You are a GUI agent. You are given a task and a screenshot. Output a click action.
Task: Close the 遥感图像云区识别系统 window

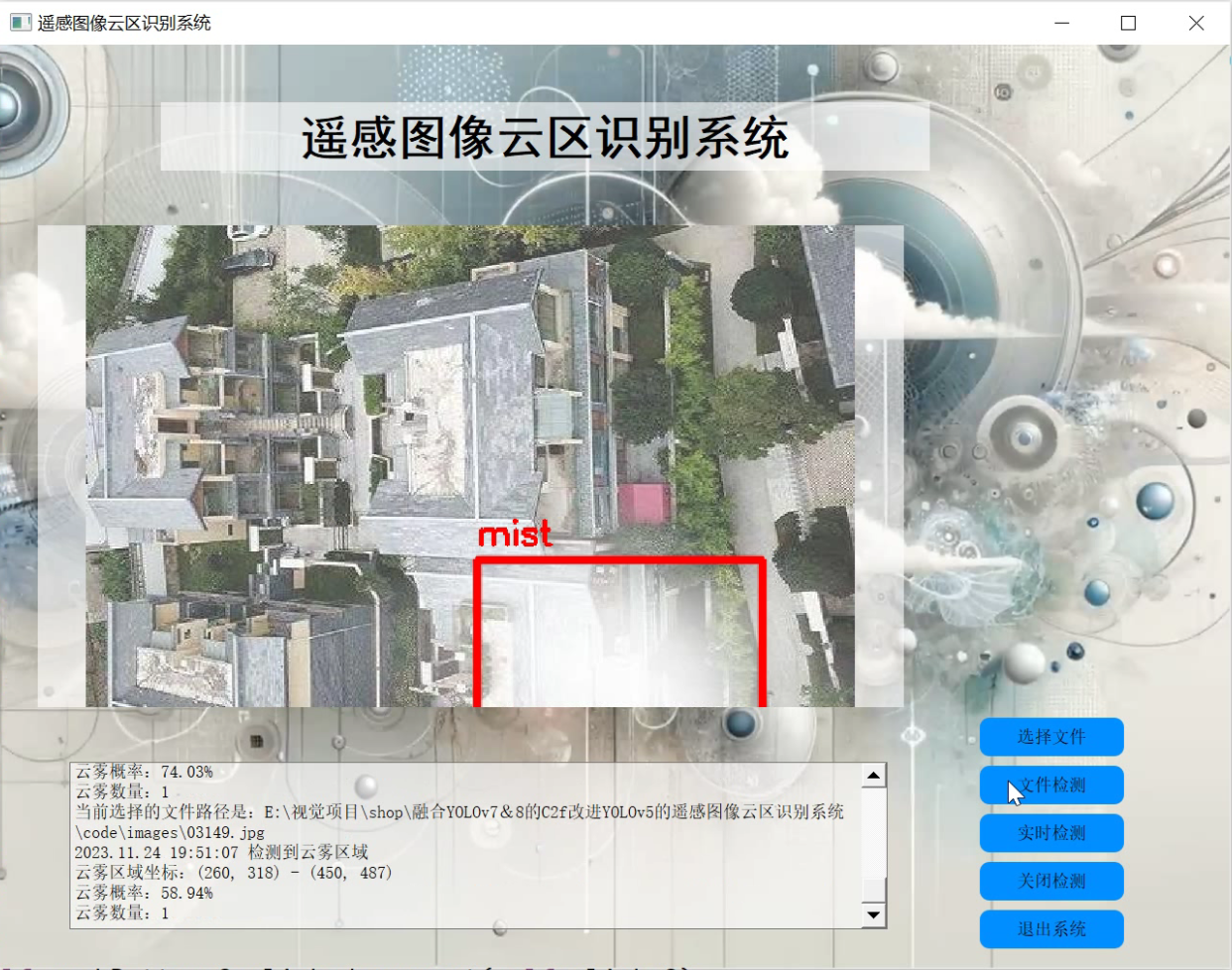coord(1196,23)
